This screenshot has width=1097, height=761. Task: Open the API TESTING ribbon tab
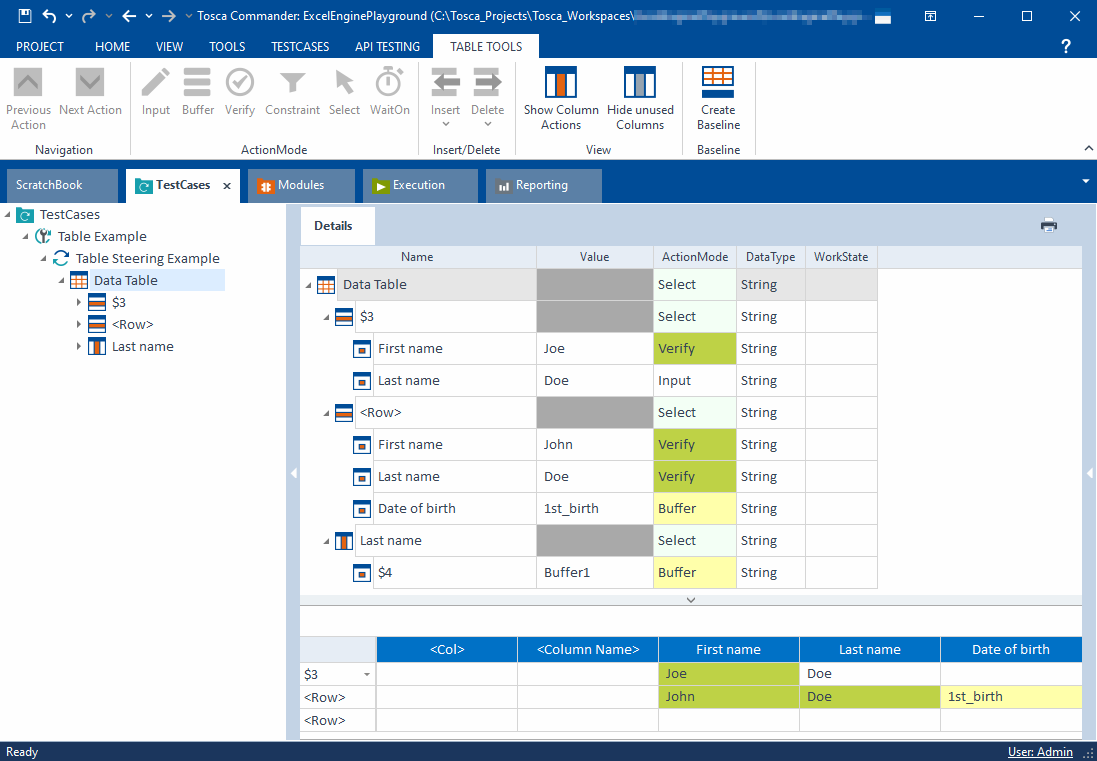pyautogui.click(x=387, y=46)
